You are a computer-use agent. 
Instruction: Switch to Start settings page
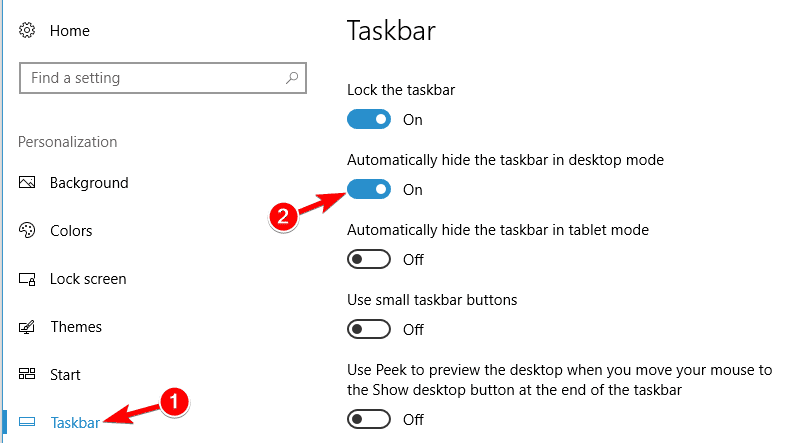[x=65, y=375]
